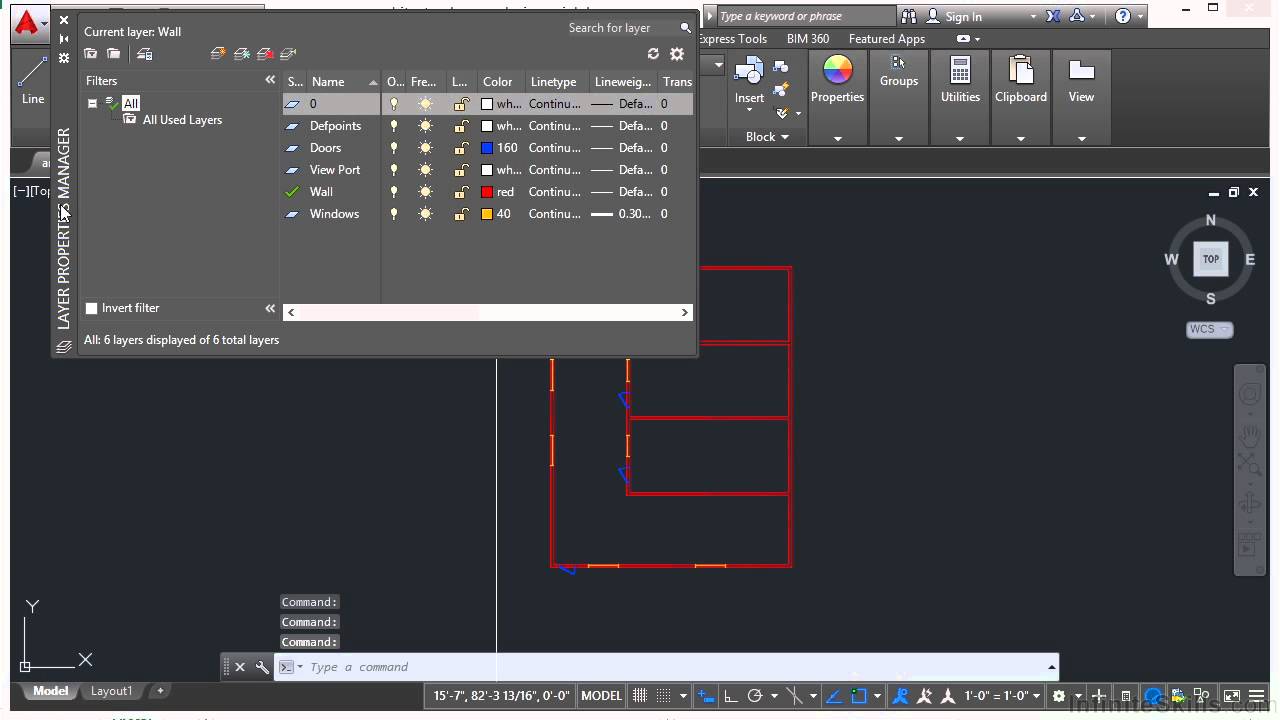Click New Layer VP Frozen icon
The width and height of the screenshot is (1280, 720).
(x=242, y=54)
